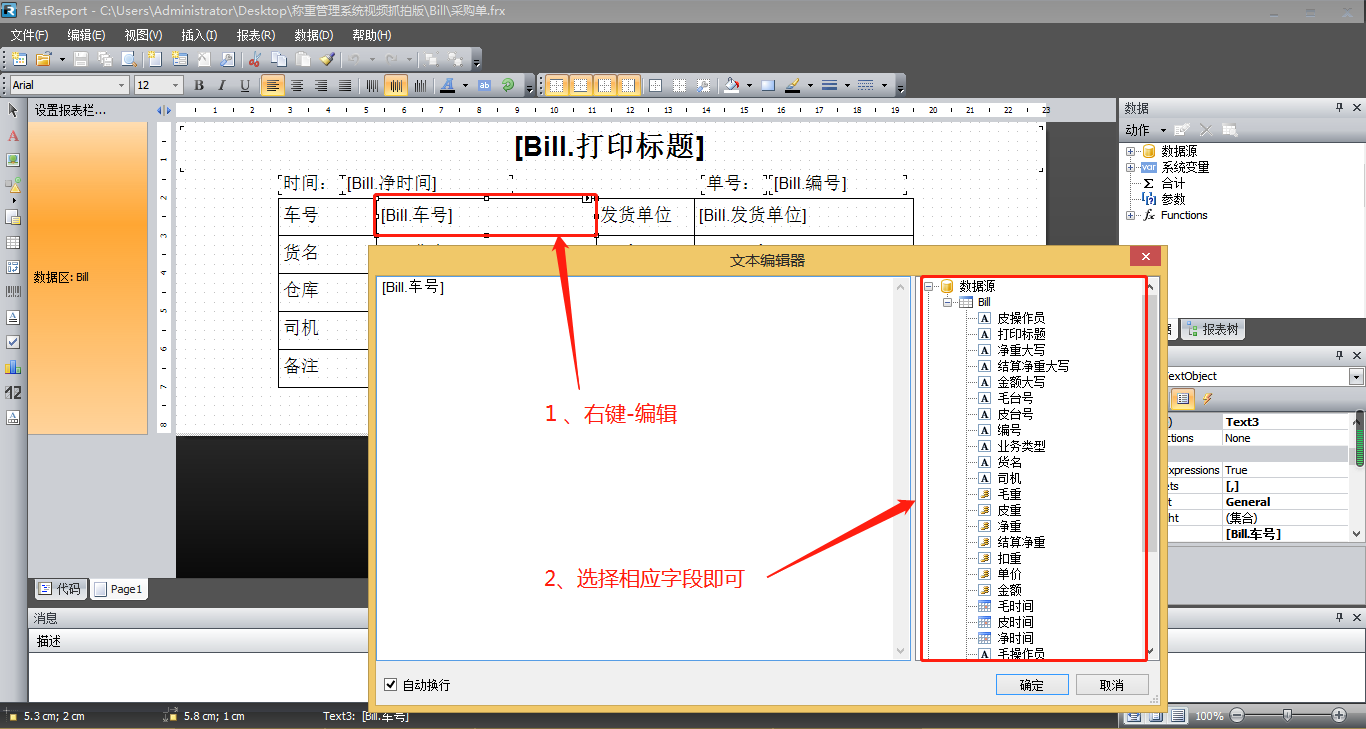The height and width of the screenshot is (729, 1366).
Task: Click the 确定 button
Action: (1031, 685)
